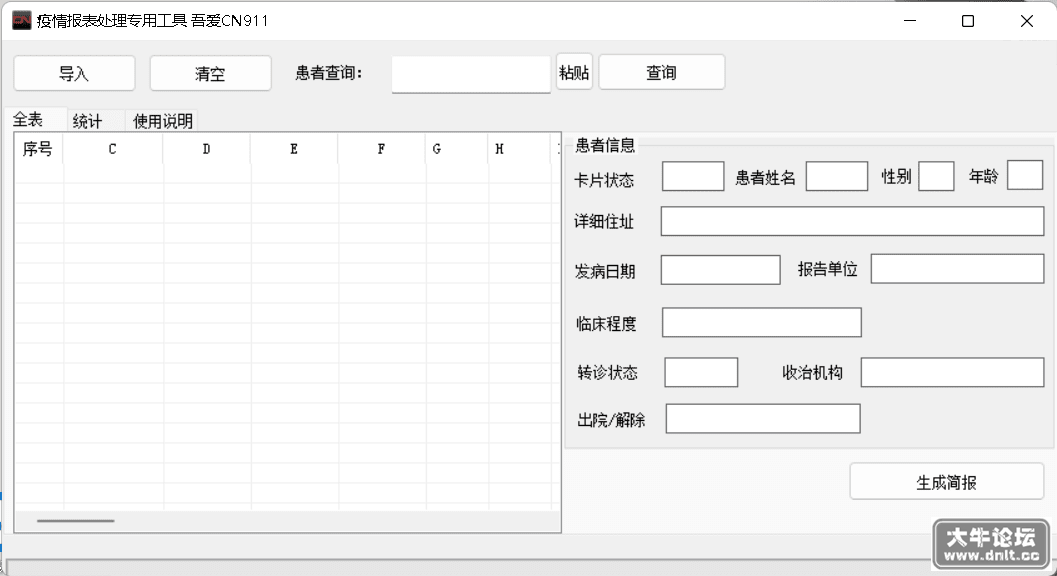Image resolution: width=1057 pixels, height=576 pixels.
Task: Focus the 卡片状态 field
Action: [693, 177]
